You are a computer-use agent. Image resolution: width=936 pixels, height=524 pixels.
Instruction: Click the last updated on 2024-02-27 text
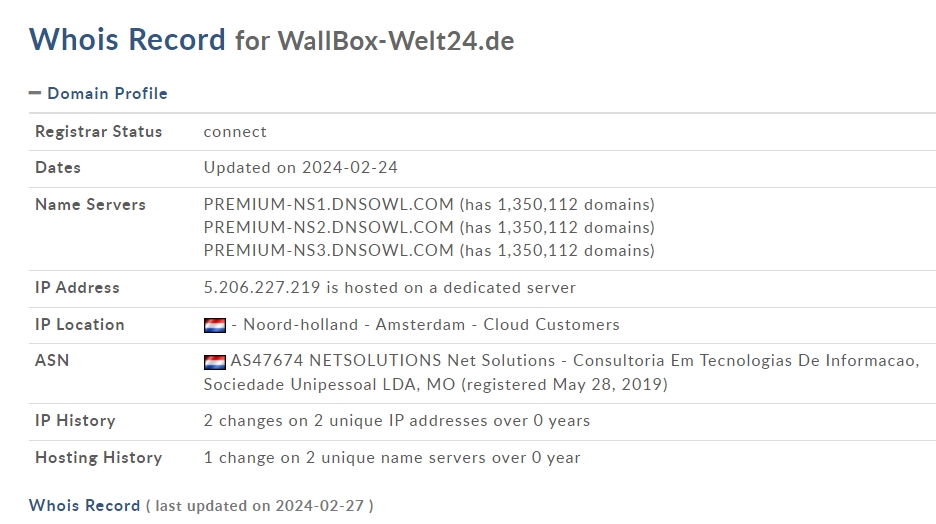[x=260, y=506]
